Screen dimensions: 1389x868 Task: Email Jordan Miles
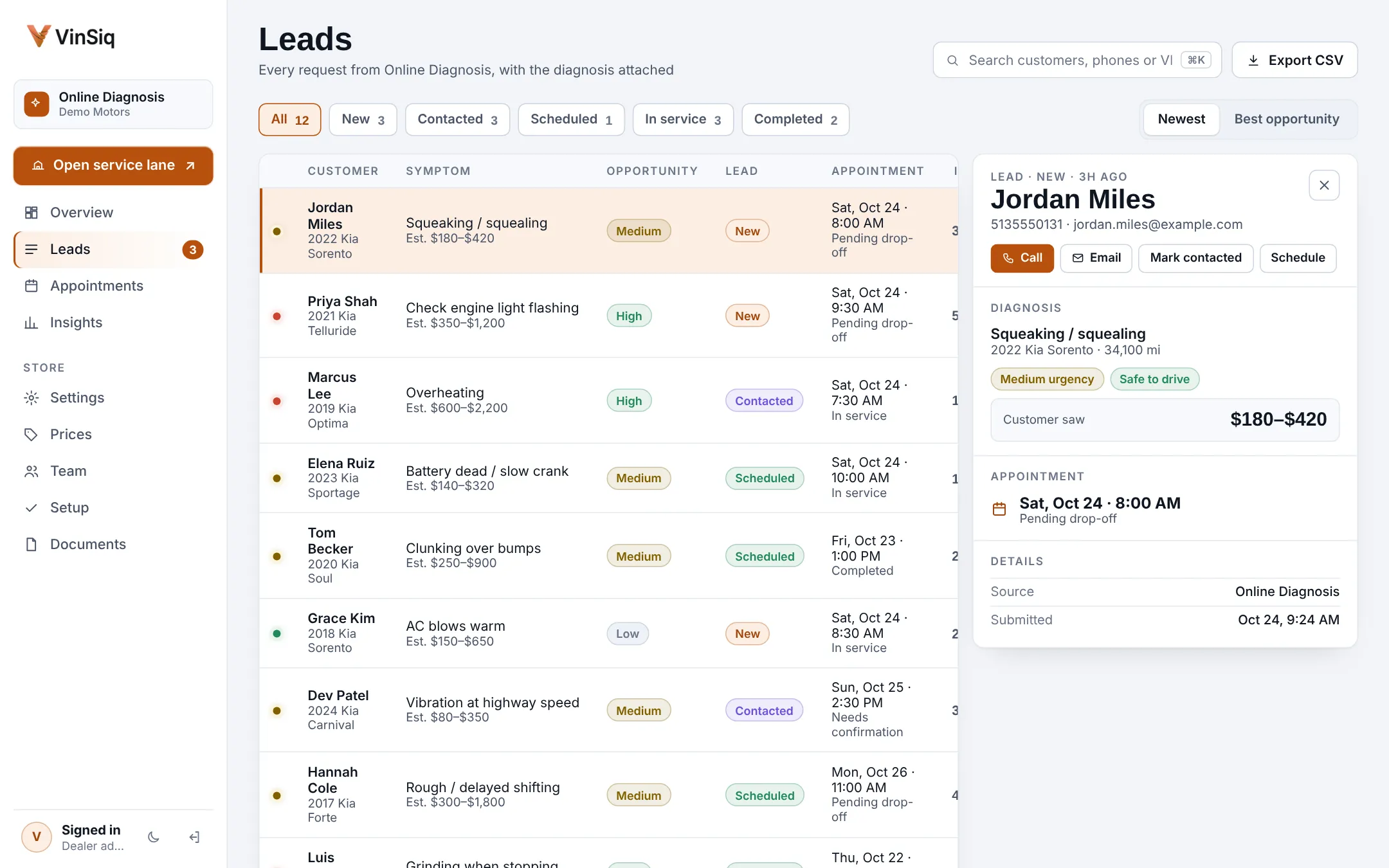[1096, 258]
